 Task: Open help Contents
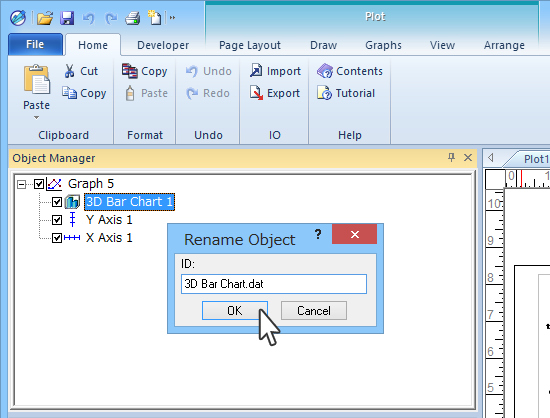pos(350,71)
